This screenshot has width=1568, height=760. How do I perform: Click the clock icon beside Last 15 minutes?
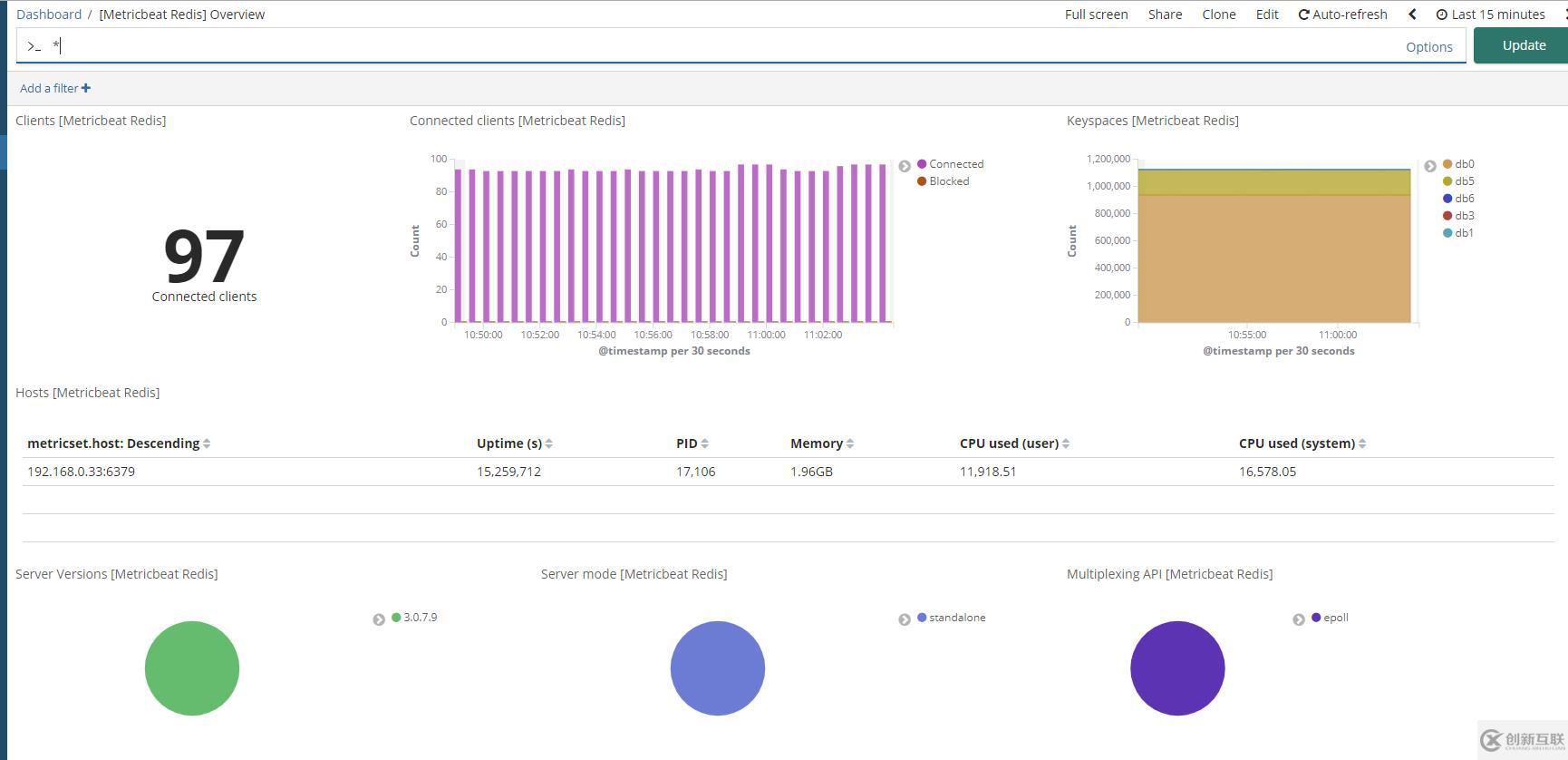click(1442, 15)
